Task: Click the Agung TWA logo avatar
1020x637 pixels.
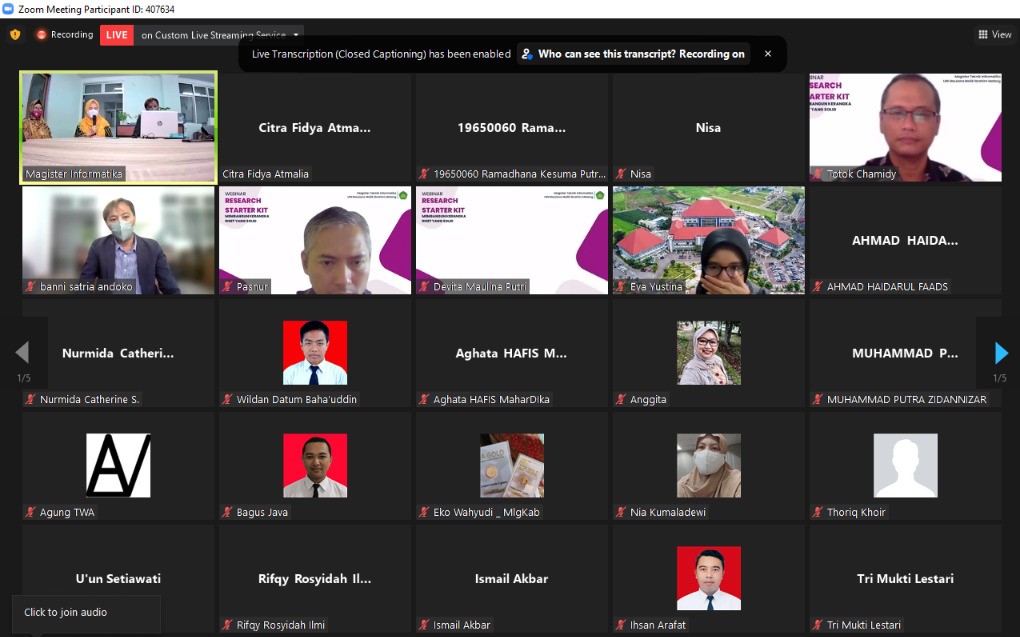Action: click(118, 465)
